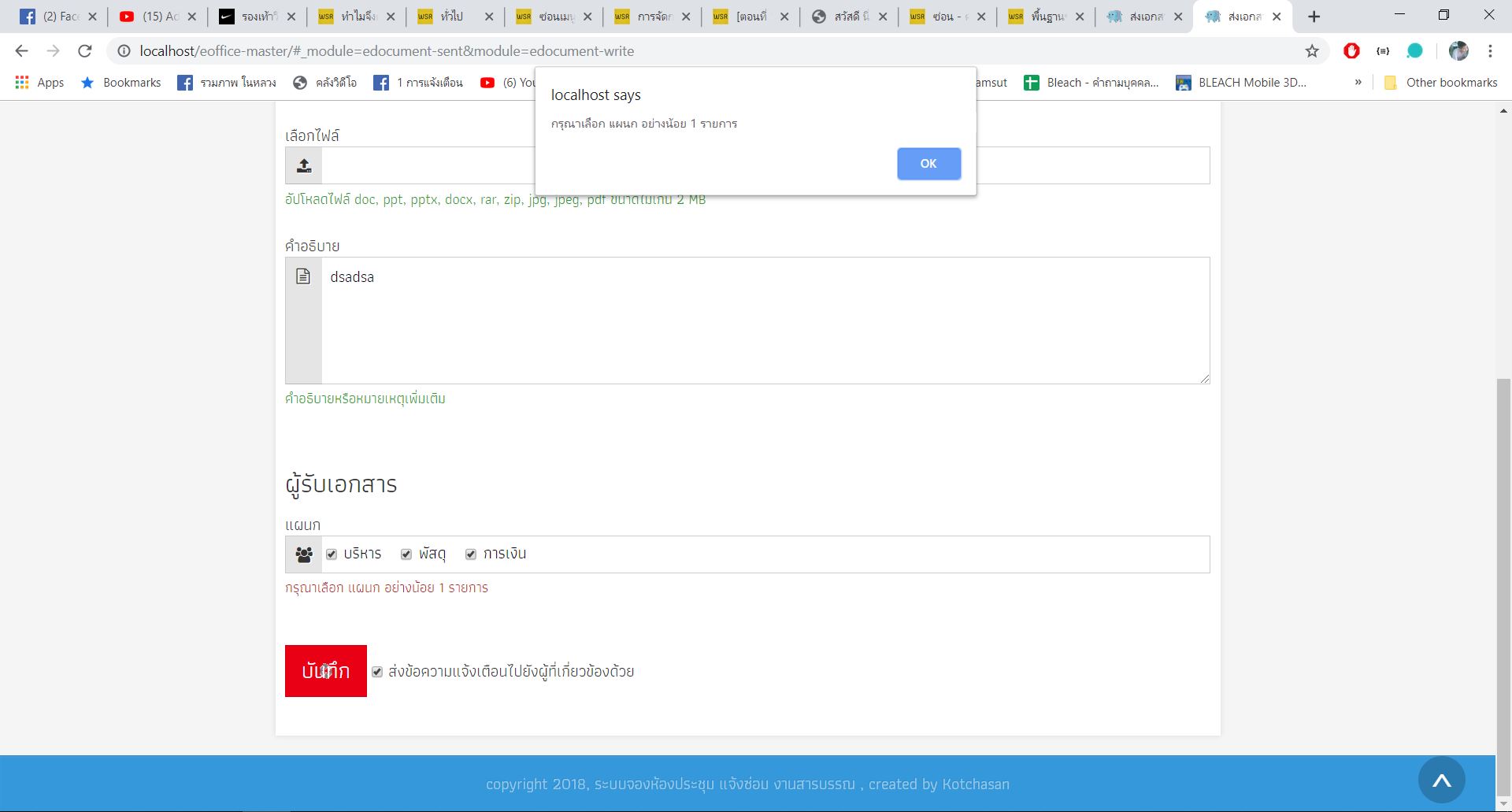
Task: Disable the send notification message checkbox
Action: (x=377, y=672)
